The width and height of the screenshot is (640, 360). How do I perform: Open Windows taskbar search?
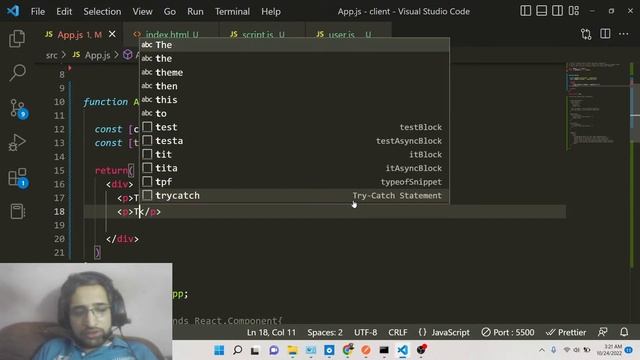tap(237, 350)
